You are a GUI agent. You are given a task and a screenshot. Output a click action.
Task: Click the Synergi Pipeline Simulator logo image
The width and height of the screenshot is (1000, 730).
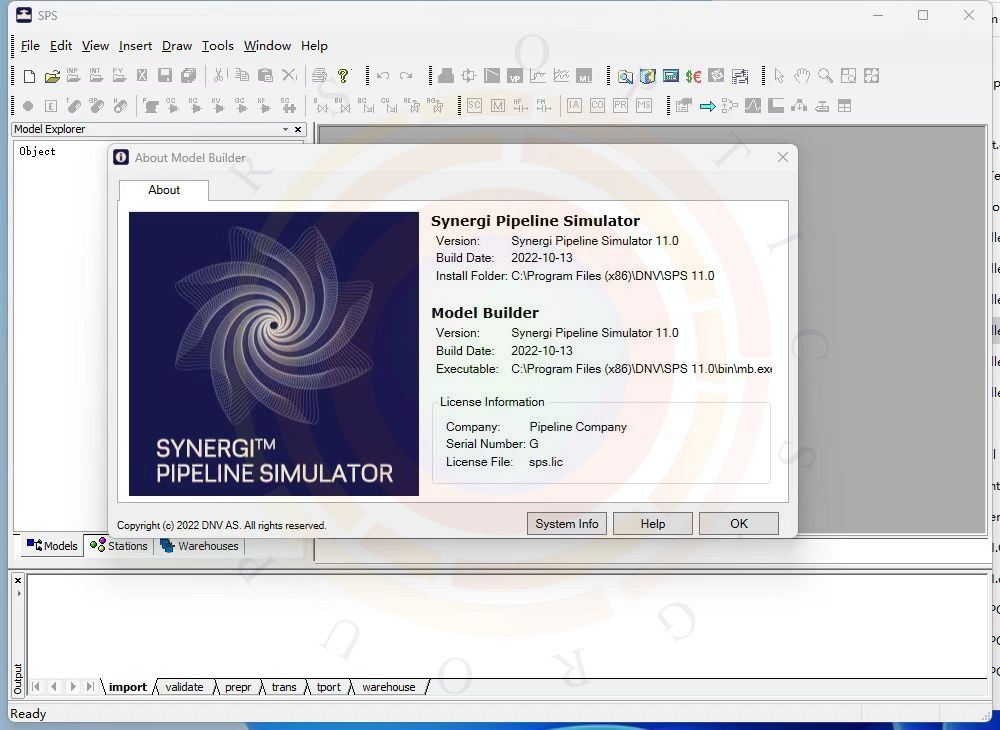274,354
